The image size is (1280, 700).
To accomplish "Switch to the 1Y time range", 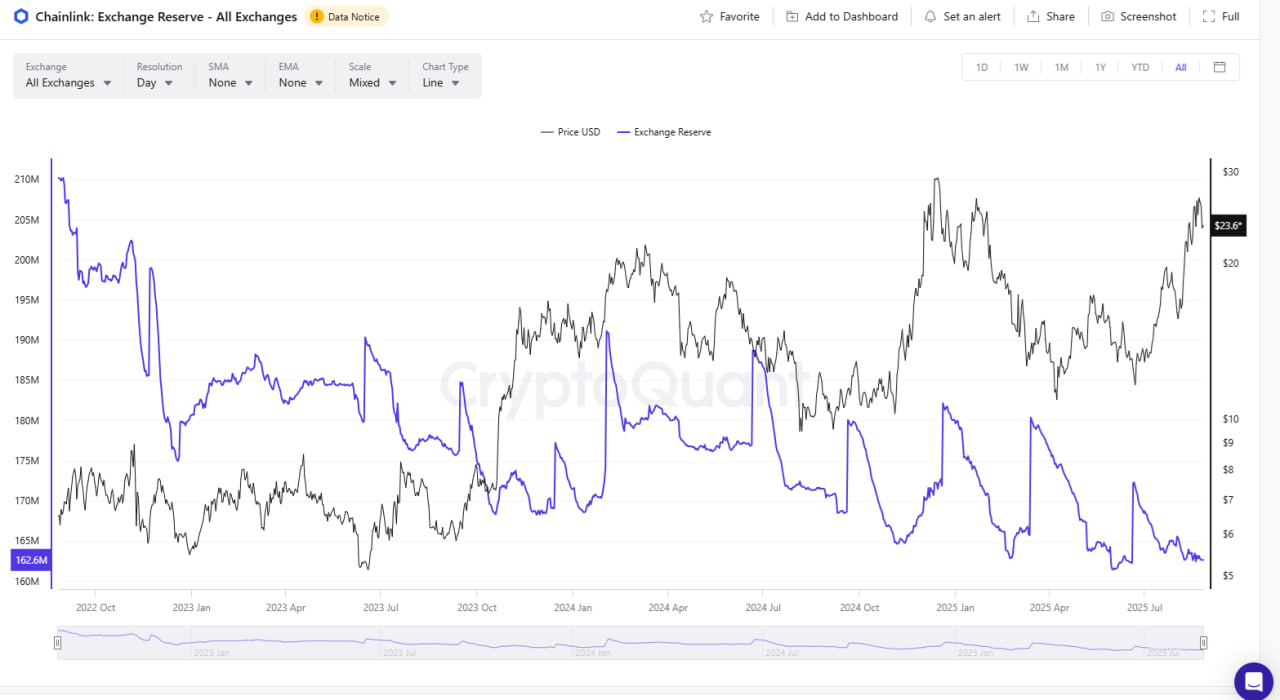I will click(1100, 67).
